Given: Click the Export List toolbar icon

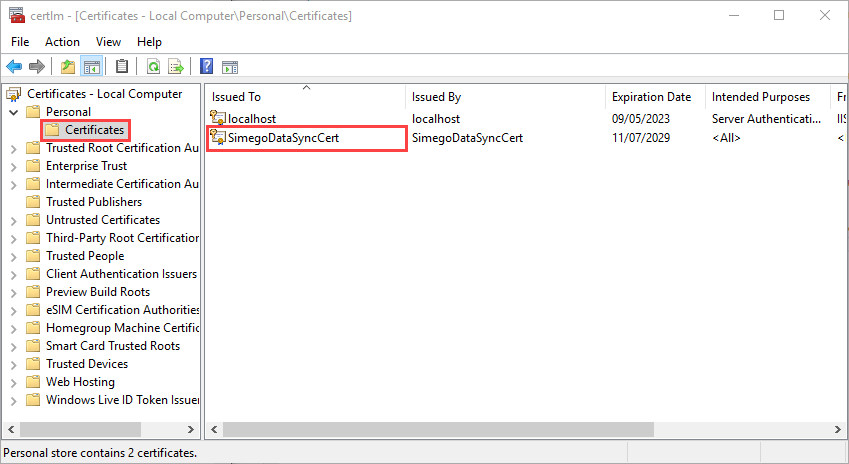Looking at the screenshot, I should pyautogui.click(x=176, y=67).
